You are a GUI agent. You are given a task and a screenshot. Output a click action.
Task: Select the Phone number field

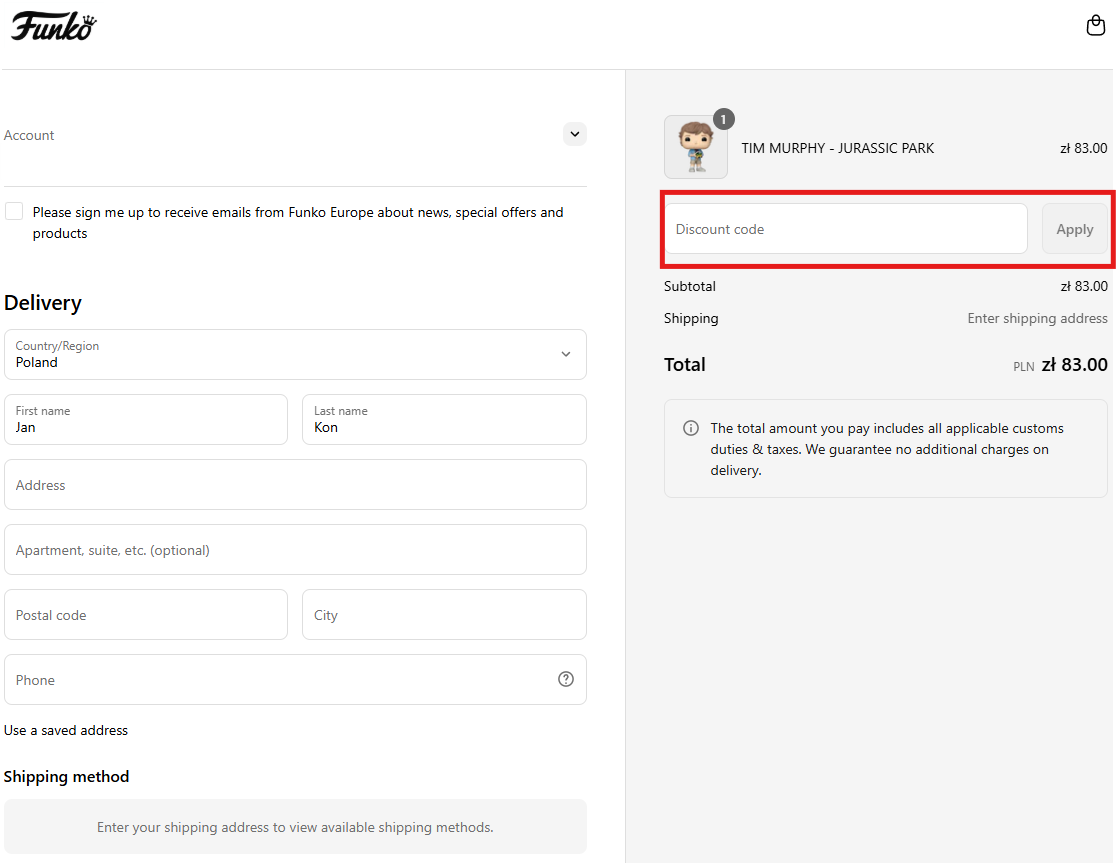(x=280, y=680)
